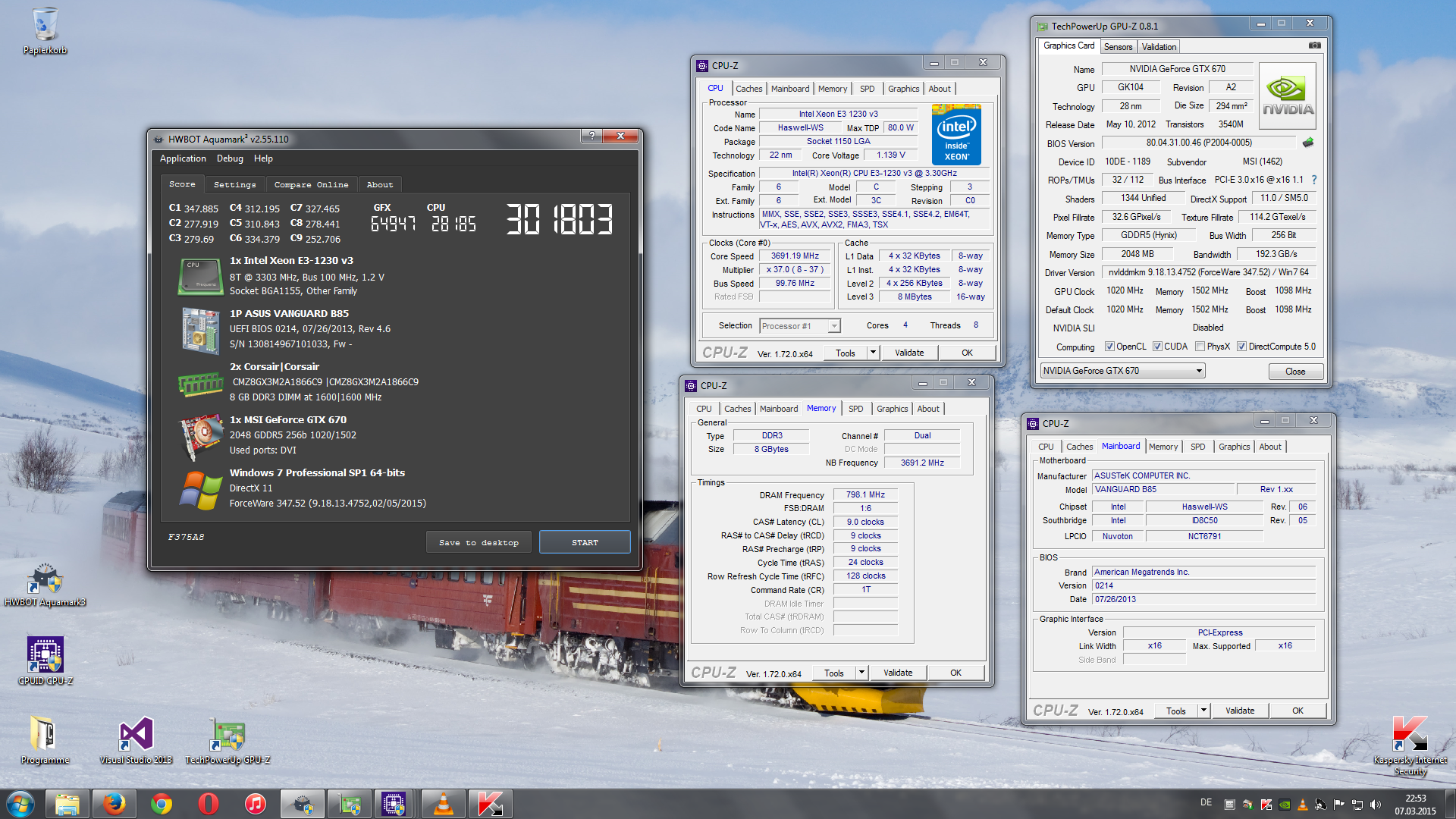The height and width of the screenshot is (819, 1456).
Task: Click network icon in system tray
Action: pos(1357,805)
